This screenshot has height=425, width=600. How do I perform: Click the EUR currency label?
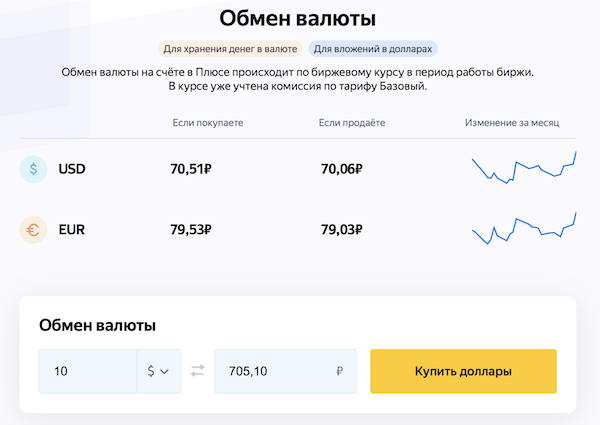pos(72,230)
